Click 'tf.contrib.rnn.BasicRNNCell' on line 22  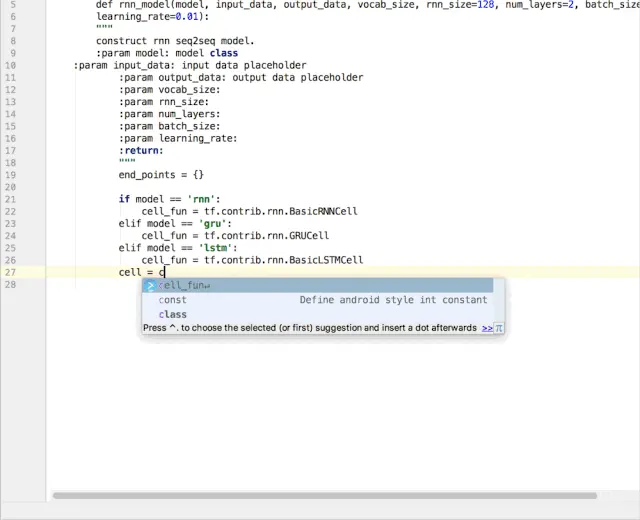coord(281,211)
